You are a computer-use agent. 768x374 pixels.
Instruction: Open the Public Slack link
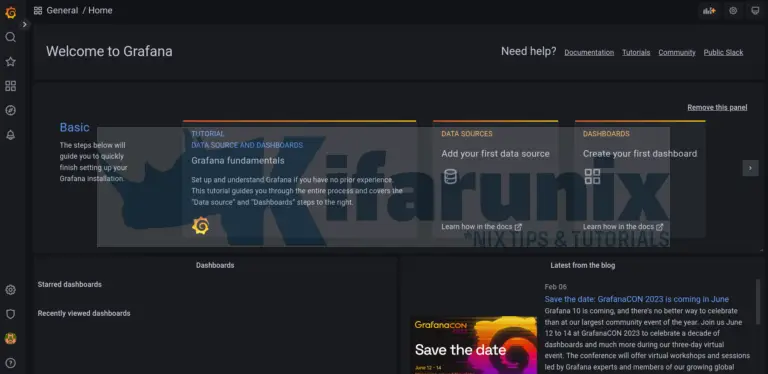click(x=723, y=52)
